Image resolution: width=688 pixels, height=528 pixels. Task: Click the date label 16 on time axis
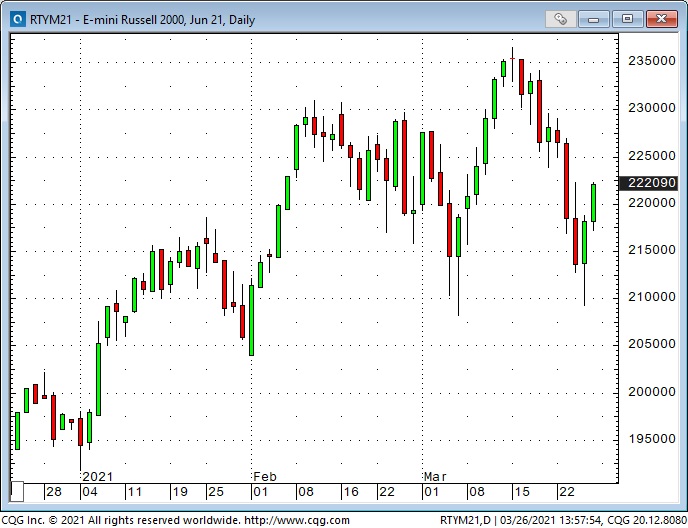tap(351, 492)
